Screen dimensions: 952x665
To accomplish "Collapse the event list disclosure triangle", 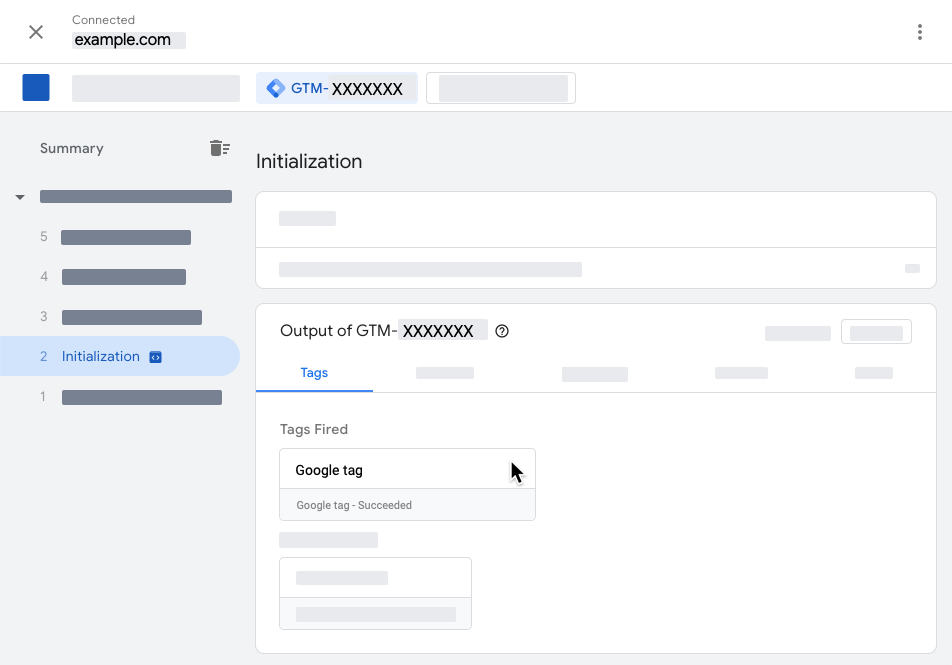I will [20, 197].
